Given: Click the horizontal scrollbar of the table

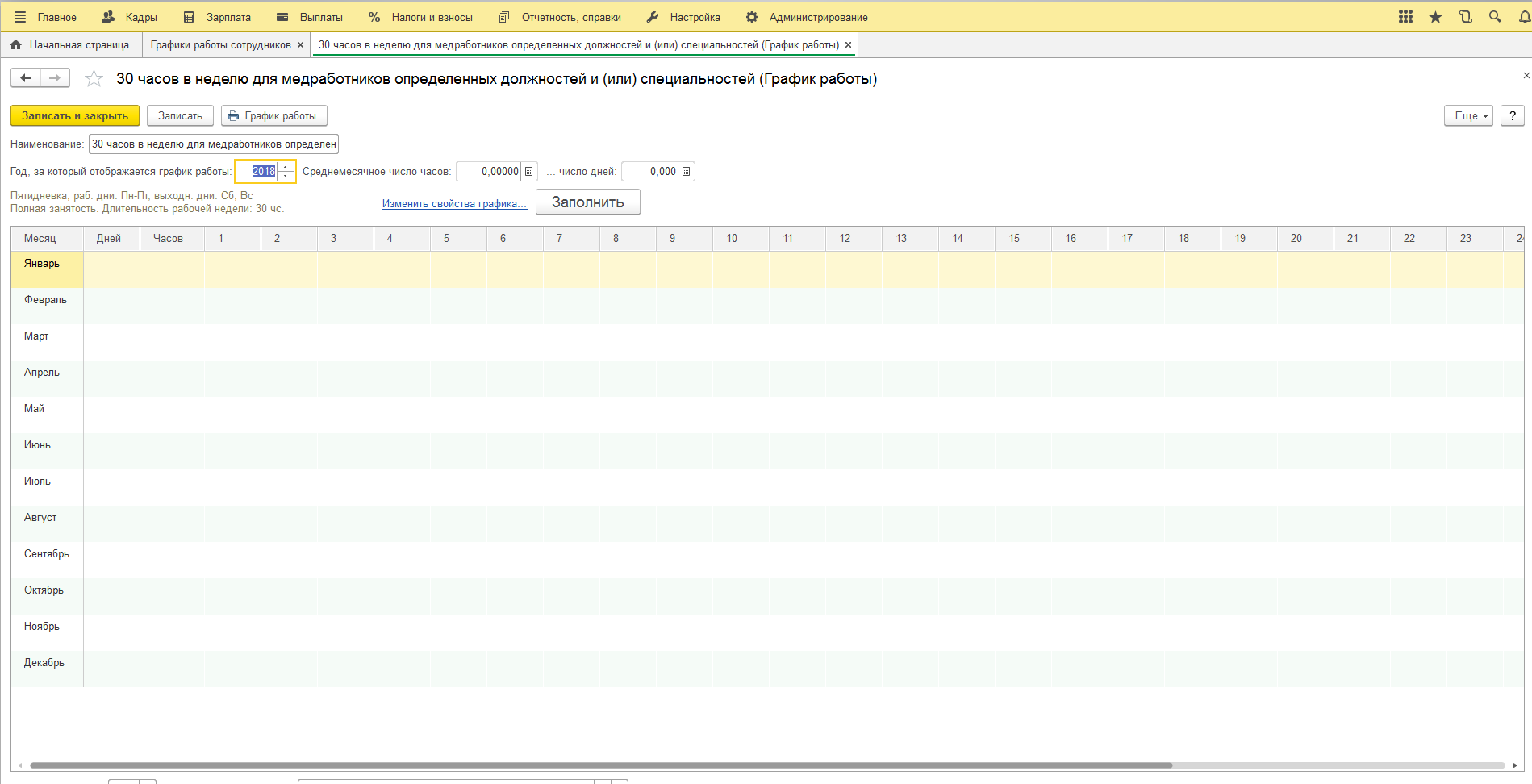Looking at the screenshot, I should [600, 765].
